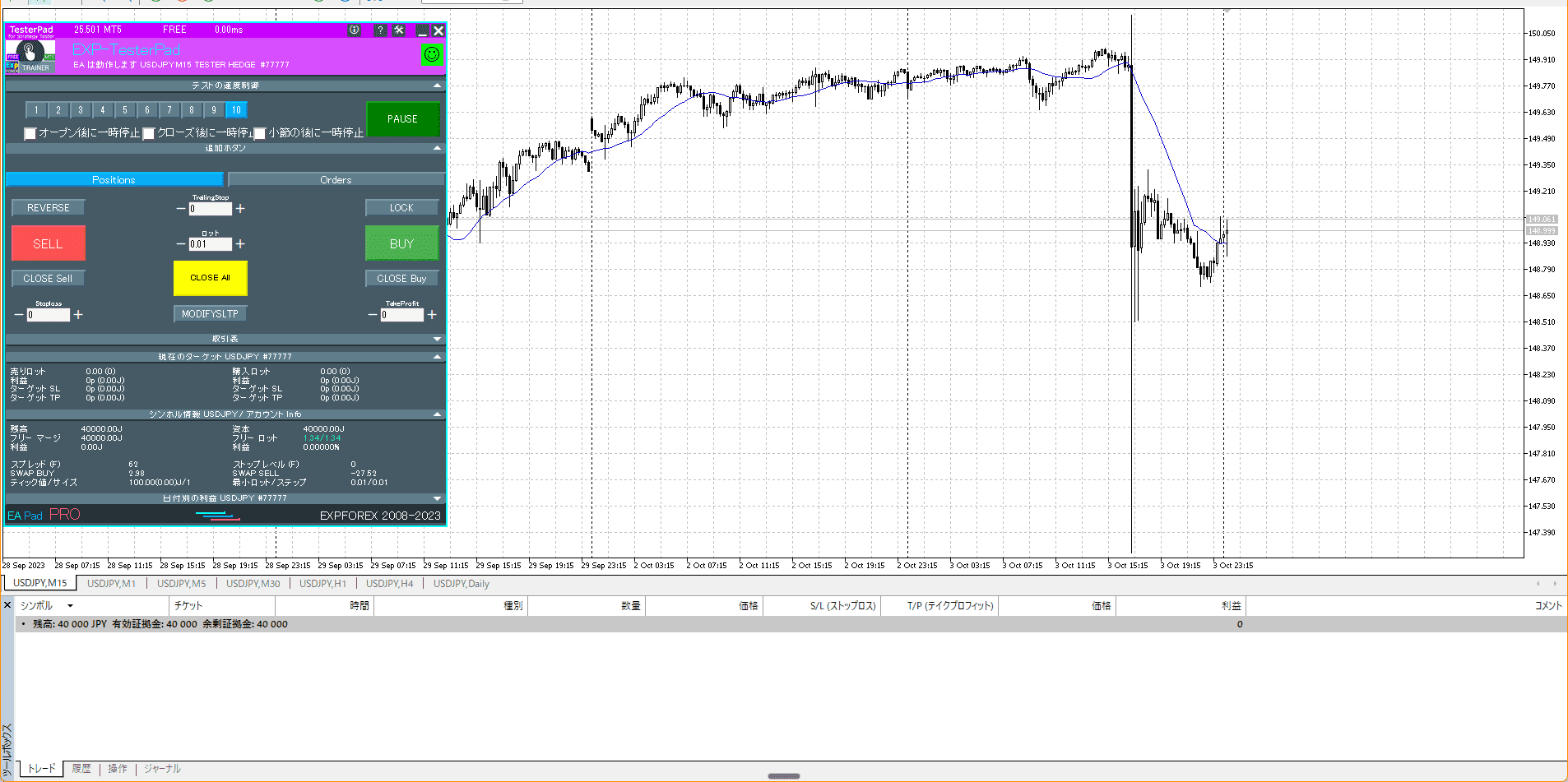Increase the lot size with plus
The width and height of the screenshot is (1568, 782).
pyautogui.click(x=240, y=244)
